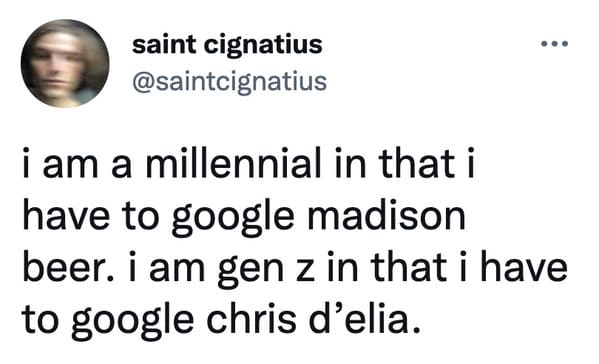Visit the @saintcignatius handle link
Screen dimensions: 599x364
click(x=230, y=82)
